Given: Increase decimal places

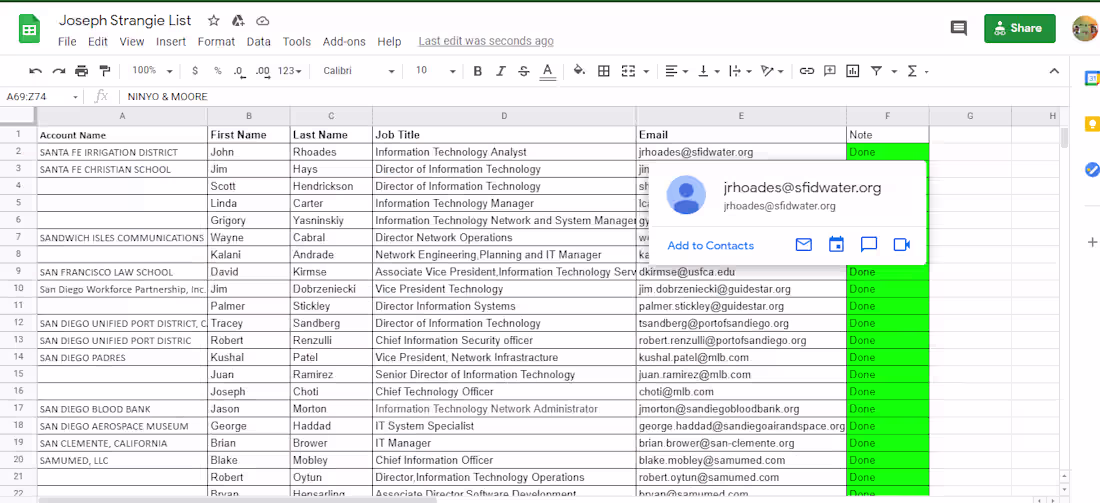Looking at the screenshot, I should click(x=263, y=71).
